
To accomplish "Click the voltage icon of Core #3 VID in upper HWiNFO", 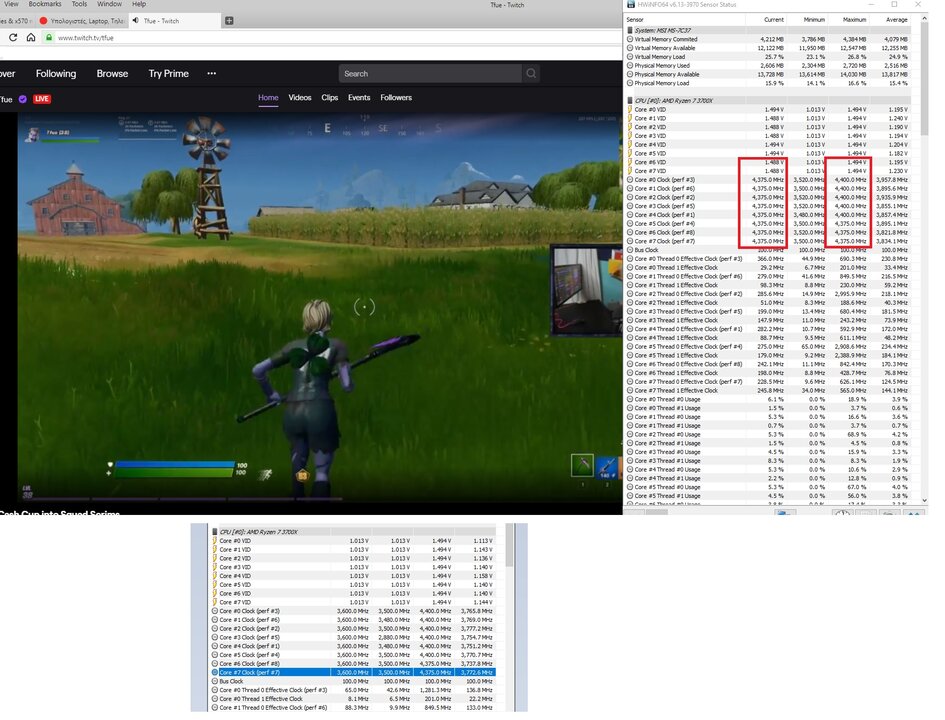I will coord(630,136).
